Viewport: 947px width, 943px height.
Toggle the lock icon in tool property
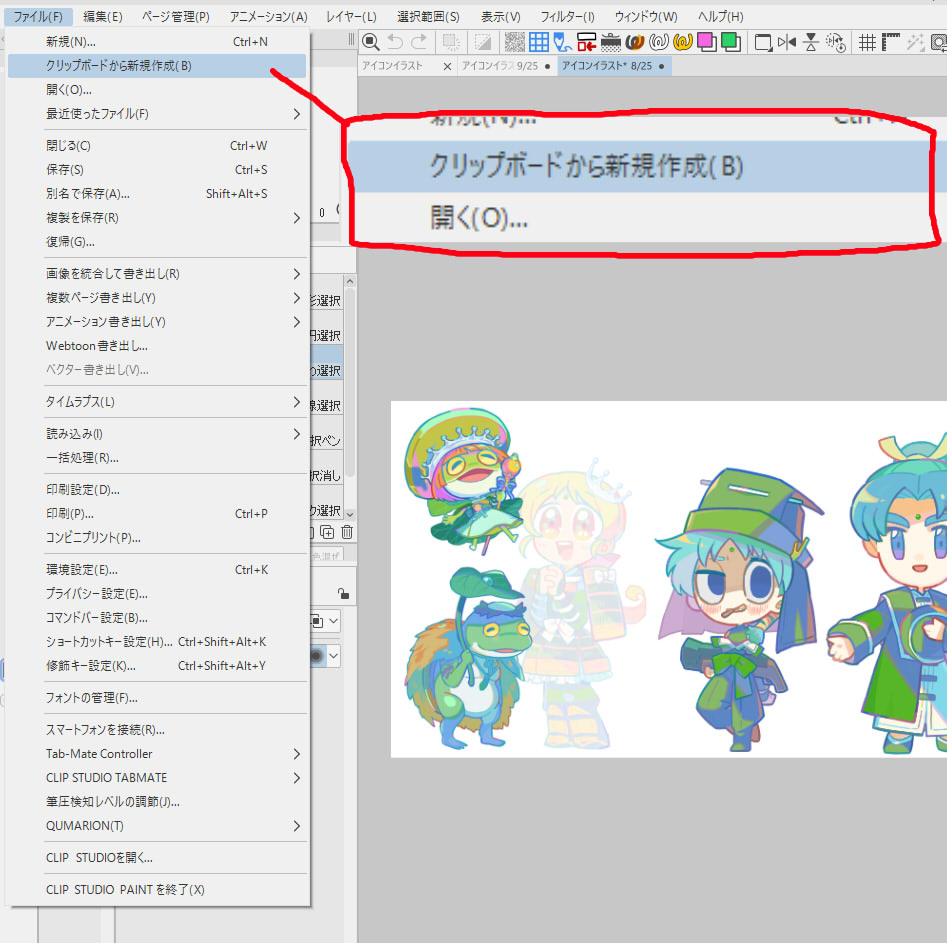343,593
